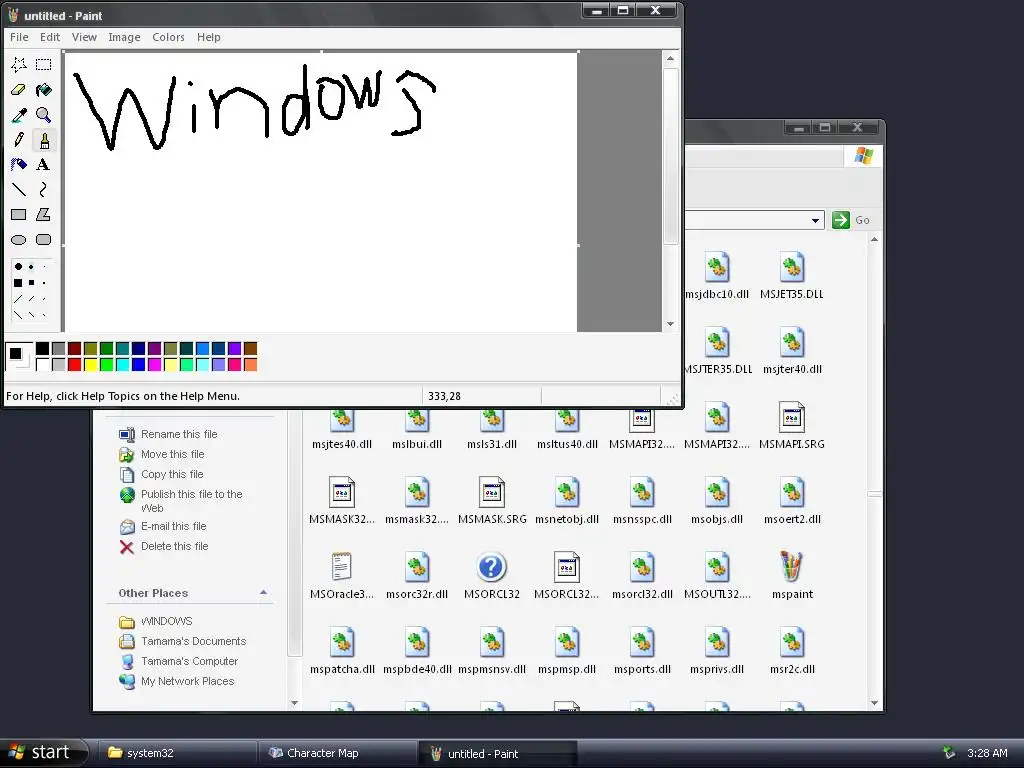Click the system tray notification icon

click(949, 753)
